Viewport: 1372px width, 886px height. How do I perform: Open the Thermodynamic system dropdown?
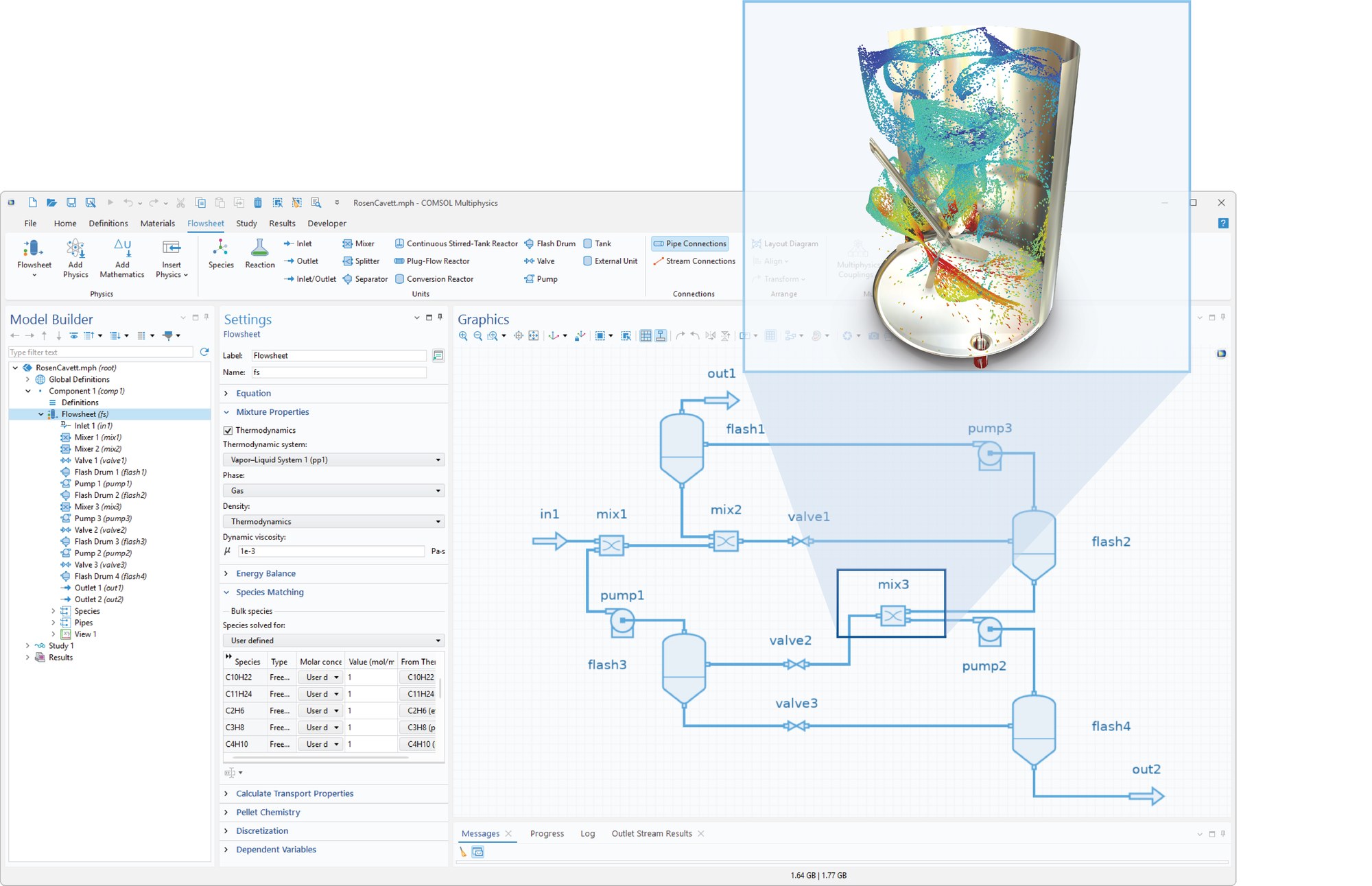333,460
